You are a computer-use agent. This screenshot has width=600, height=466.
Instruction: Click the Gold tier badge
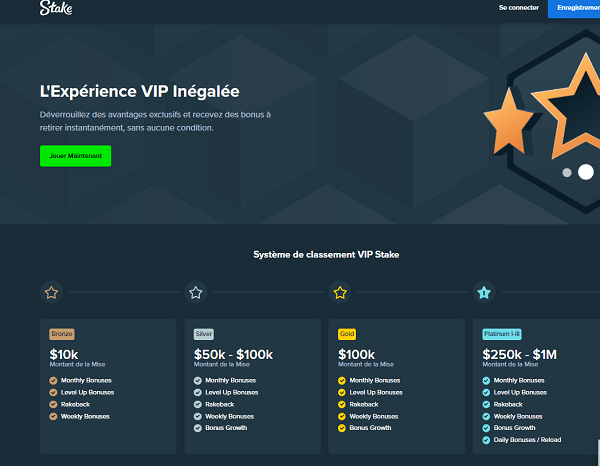point(347,334)
